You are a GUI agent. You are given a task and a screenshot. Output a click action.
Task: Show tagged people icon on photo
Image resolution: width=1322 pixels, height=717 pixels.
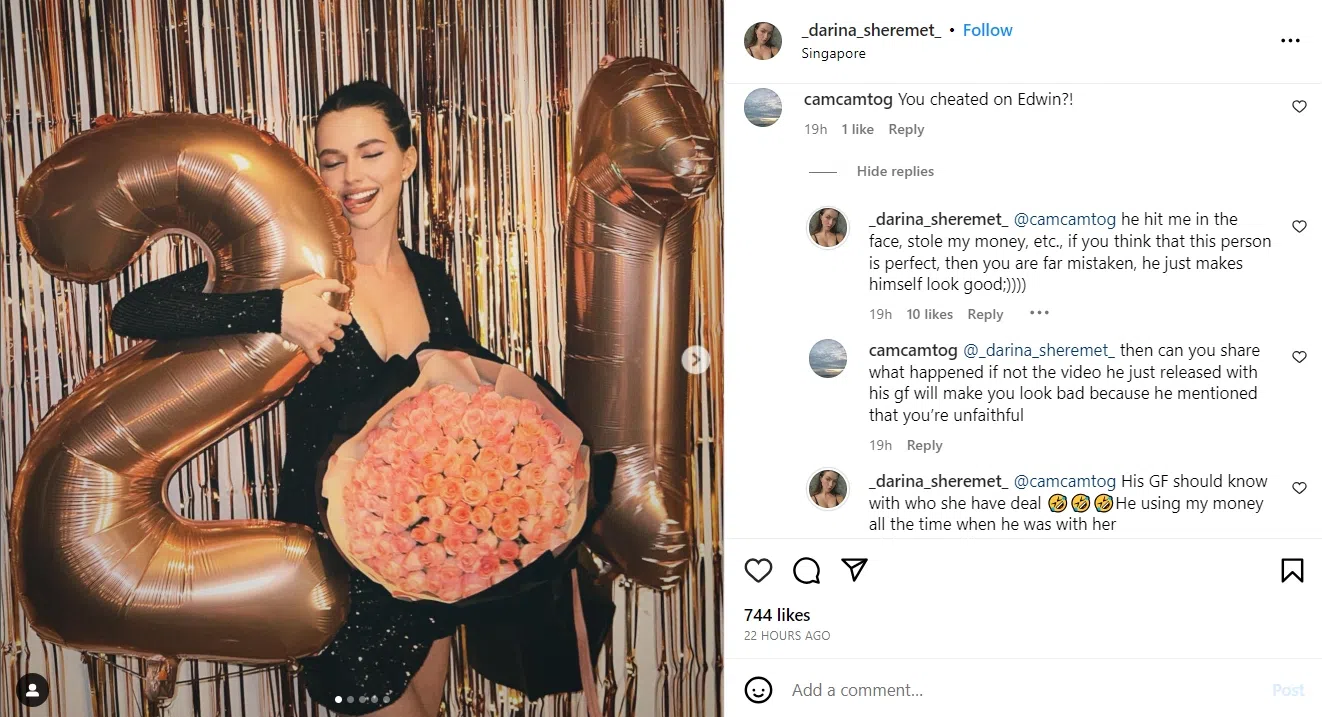coord(33,690)
